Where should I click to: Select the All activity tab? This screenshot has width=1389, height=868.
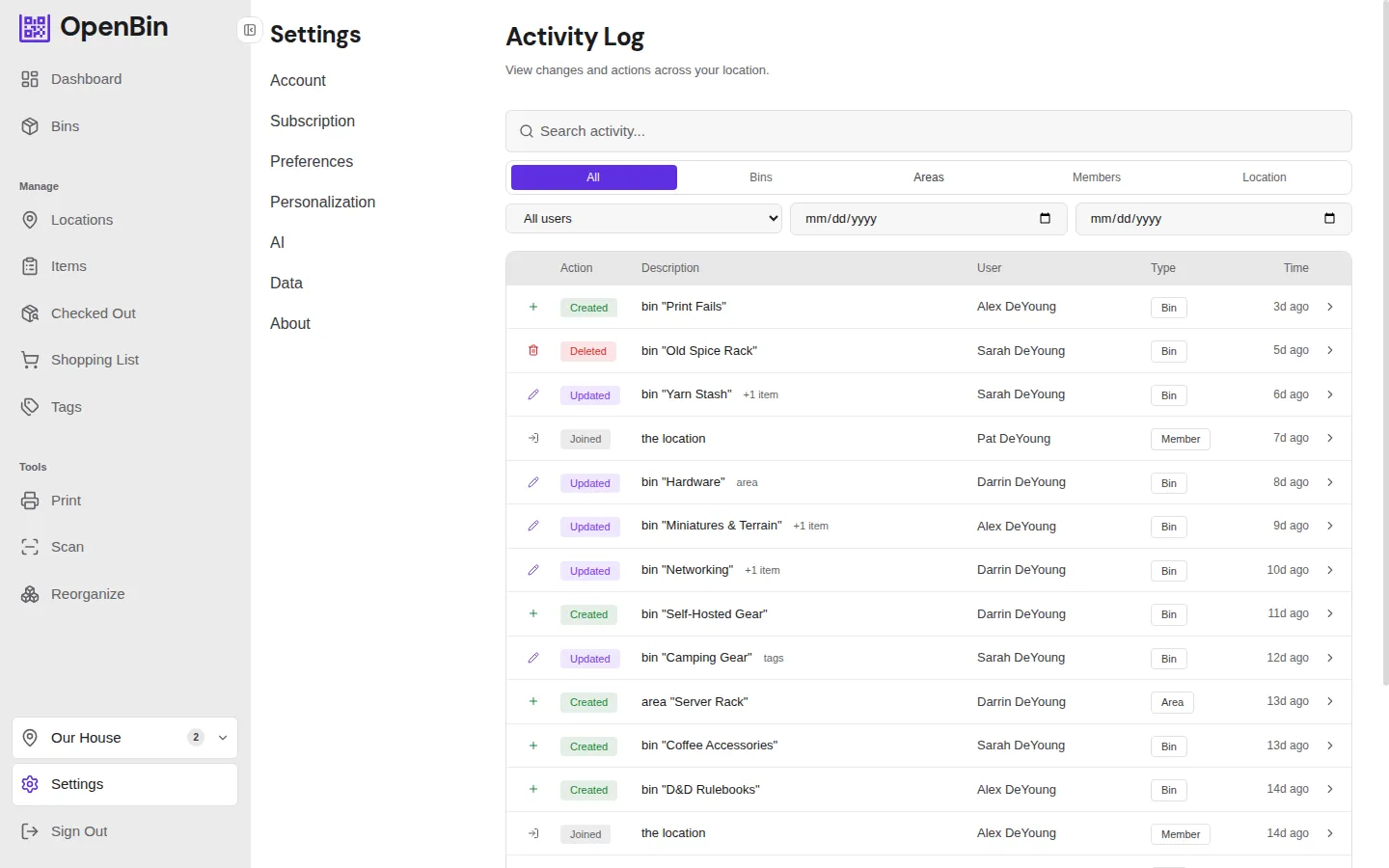(593, 177)
